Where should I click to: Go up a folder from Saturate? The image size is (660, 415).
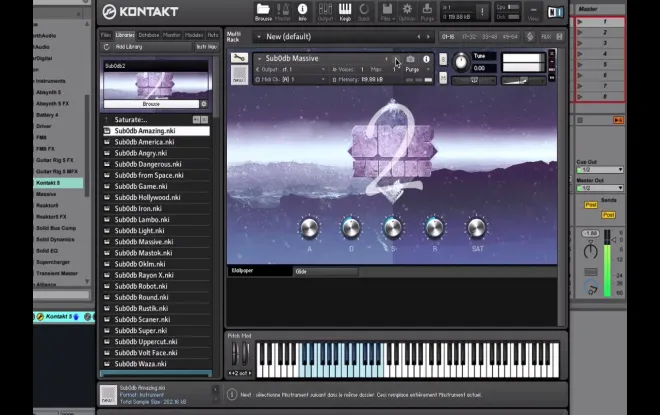point(106,120)
